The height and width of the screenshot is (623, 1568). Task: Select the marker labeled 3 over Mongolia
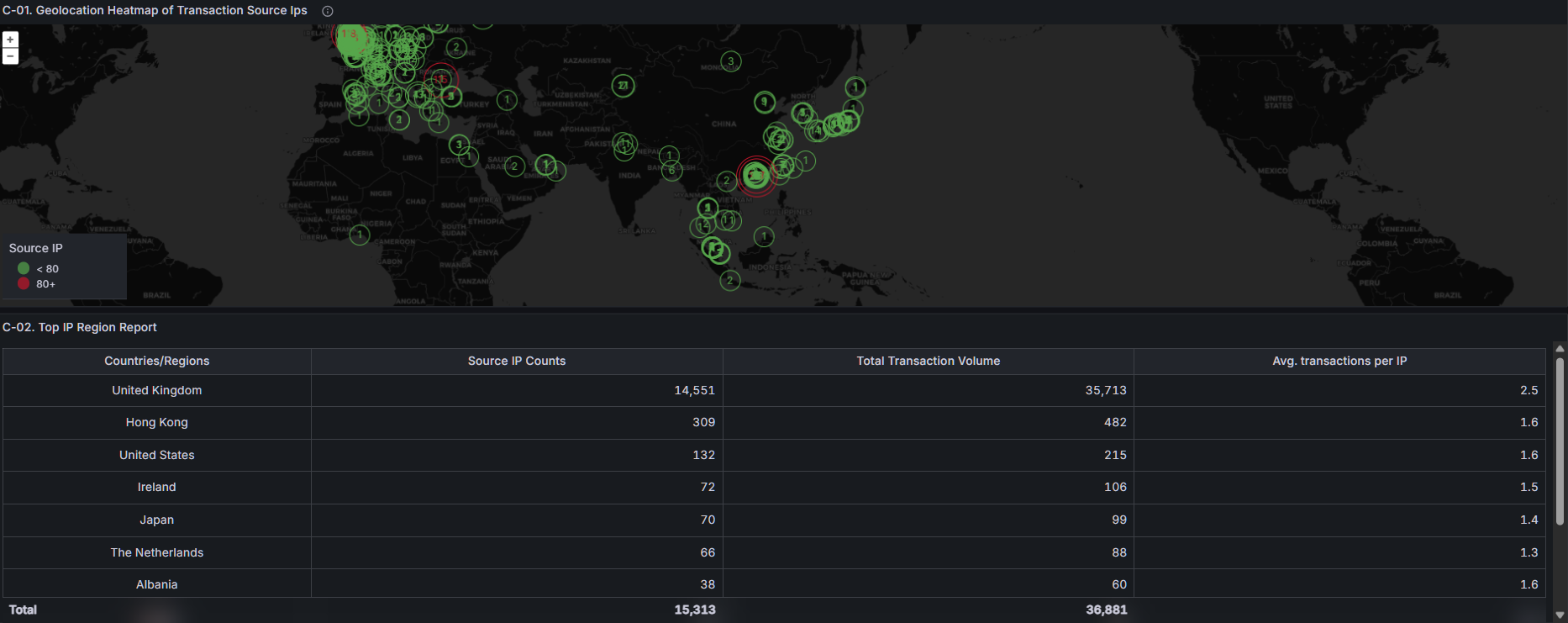click(731, 61)
